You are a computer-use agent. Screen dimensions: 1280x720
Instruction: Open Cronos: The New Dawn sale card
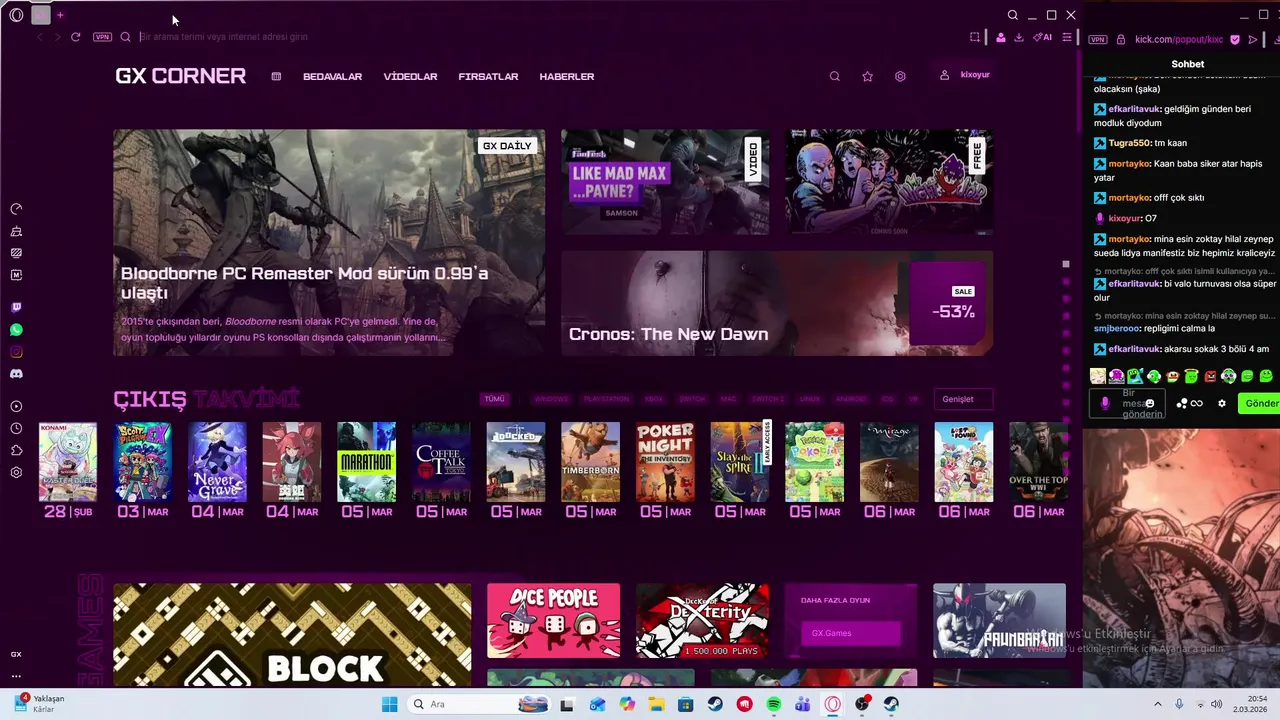pos(777,303)
